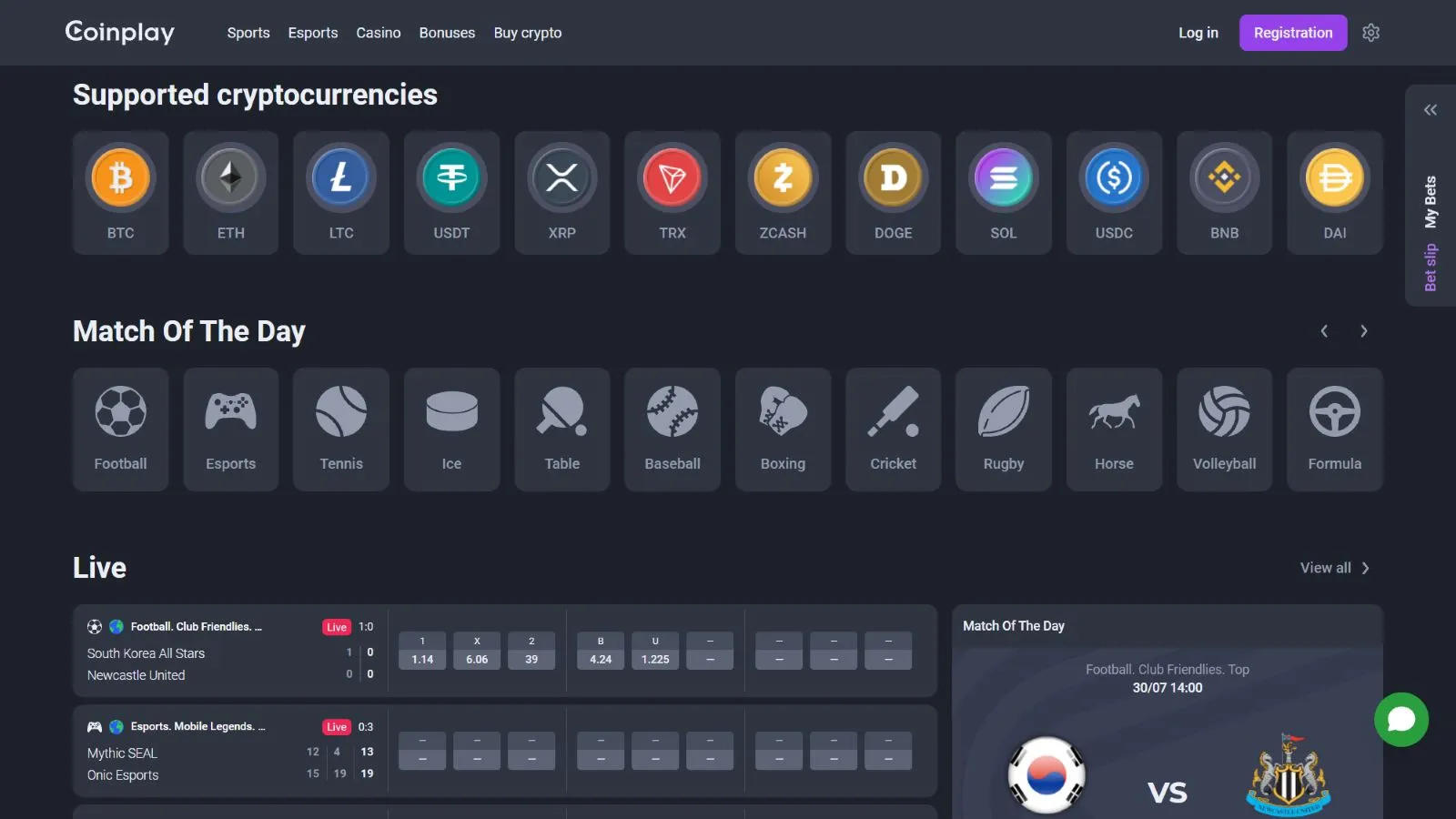Click the Registration button
Image resolution: width=1456 pixels, height=819 pixels.
(1293, 33)
